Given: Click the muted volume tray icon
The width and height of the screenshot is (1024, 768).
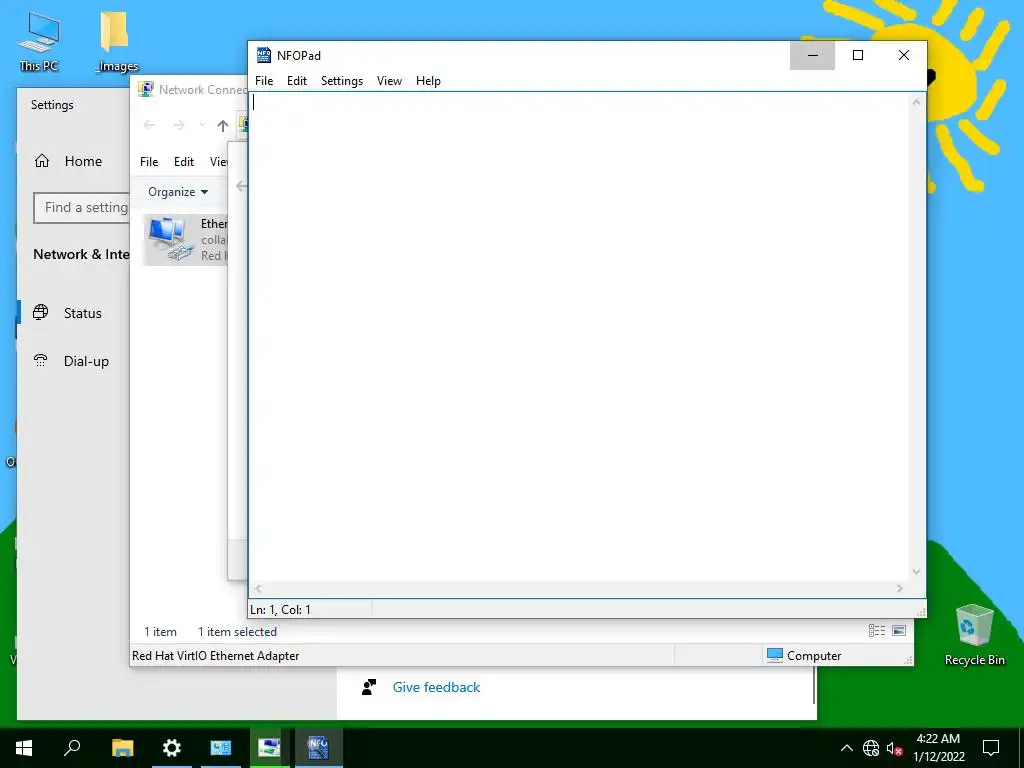Looking at the screenshot, I should click(x=894, y=748).
